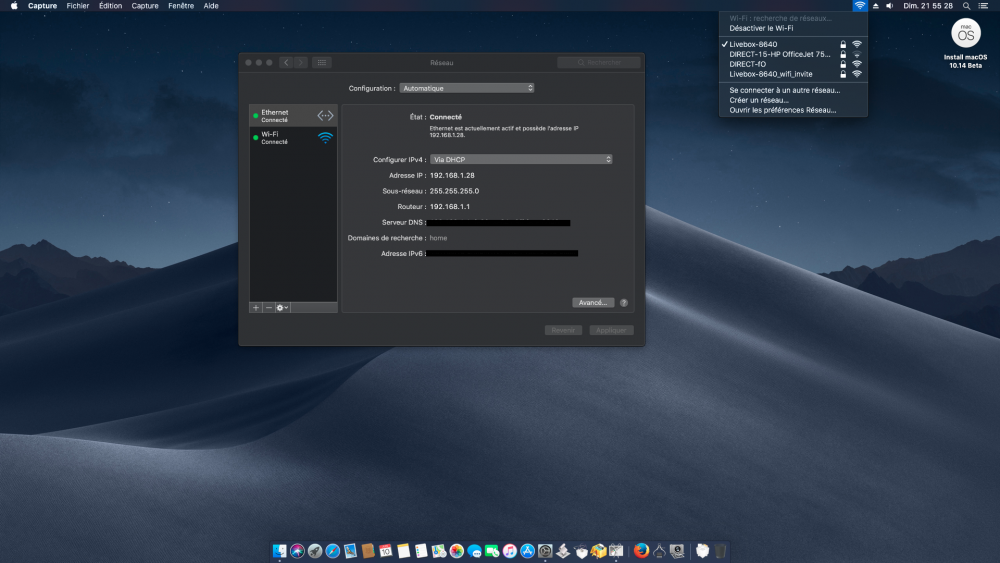Open Notes icon in the Dock
This screenshot has width=1000, height=563.
(x=403, y=551)
